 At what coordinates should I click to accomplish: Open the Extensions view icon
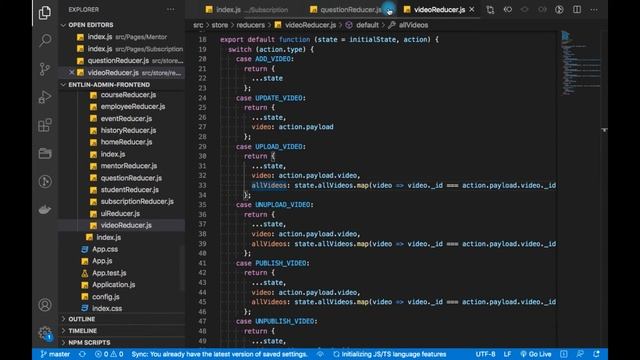click(x=44, y=125)
